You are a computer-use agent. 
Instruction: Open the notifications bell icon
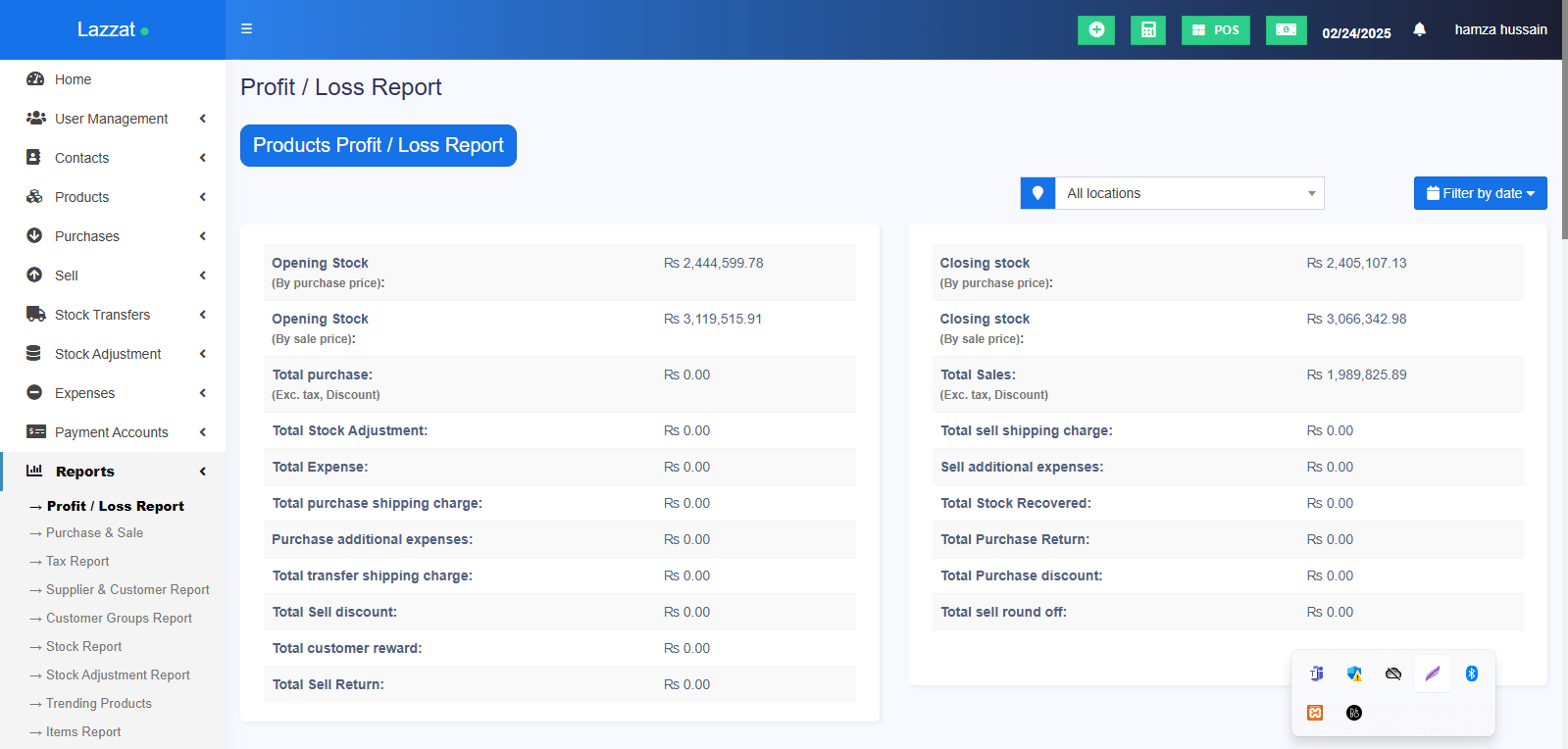(1419, 30)
